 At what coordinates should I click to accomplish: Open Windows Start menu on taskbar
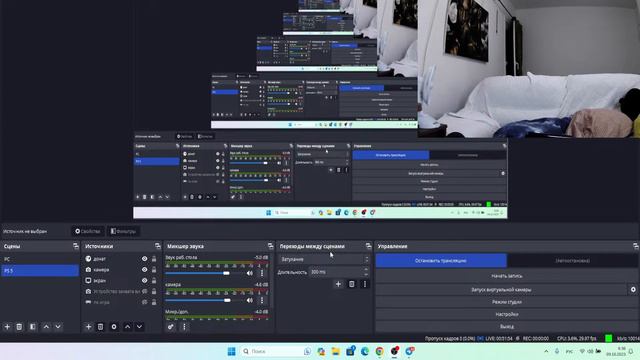tap(231, 351)
